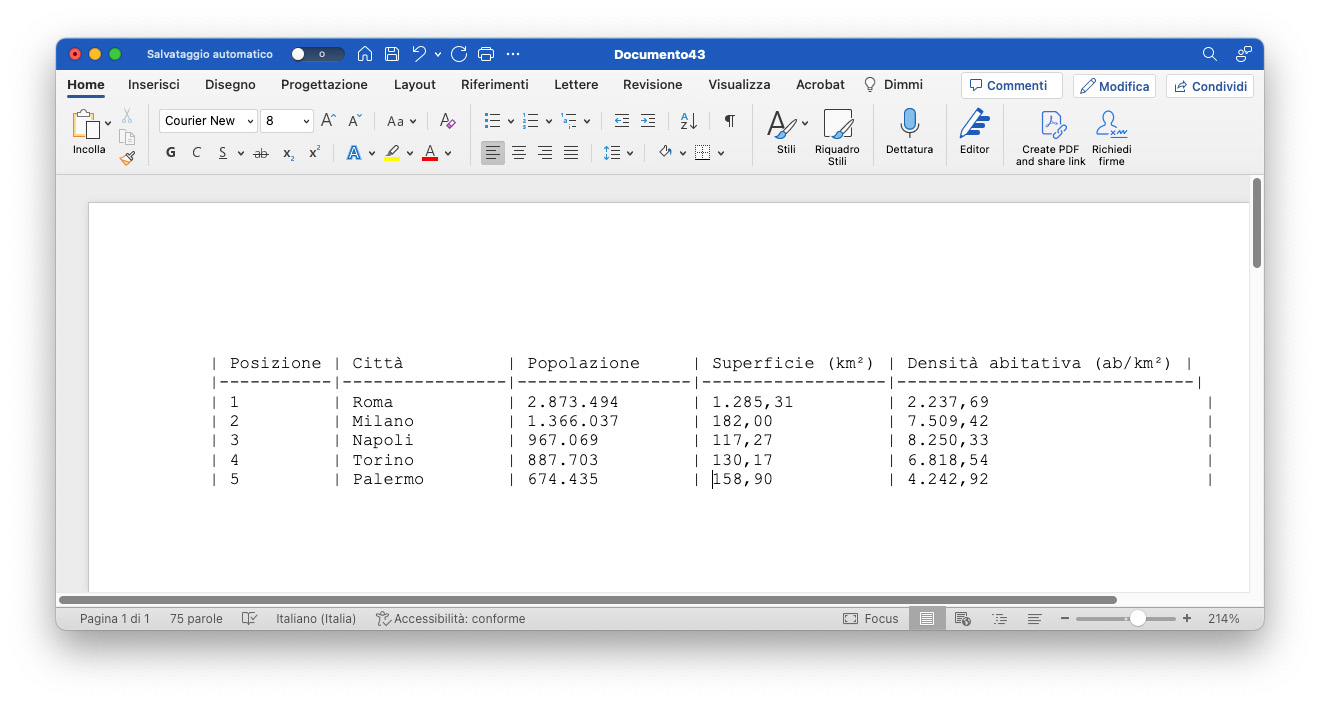This screenshot has height=704, width=1320.
Task: Open the Layout ribbon tab
Action: [x=414, y=85]
